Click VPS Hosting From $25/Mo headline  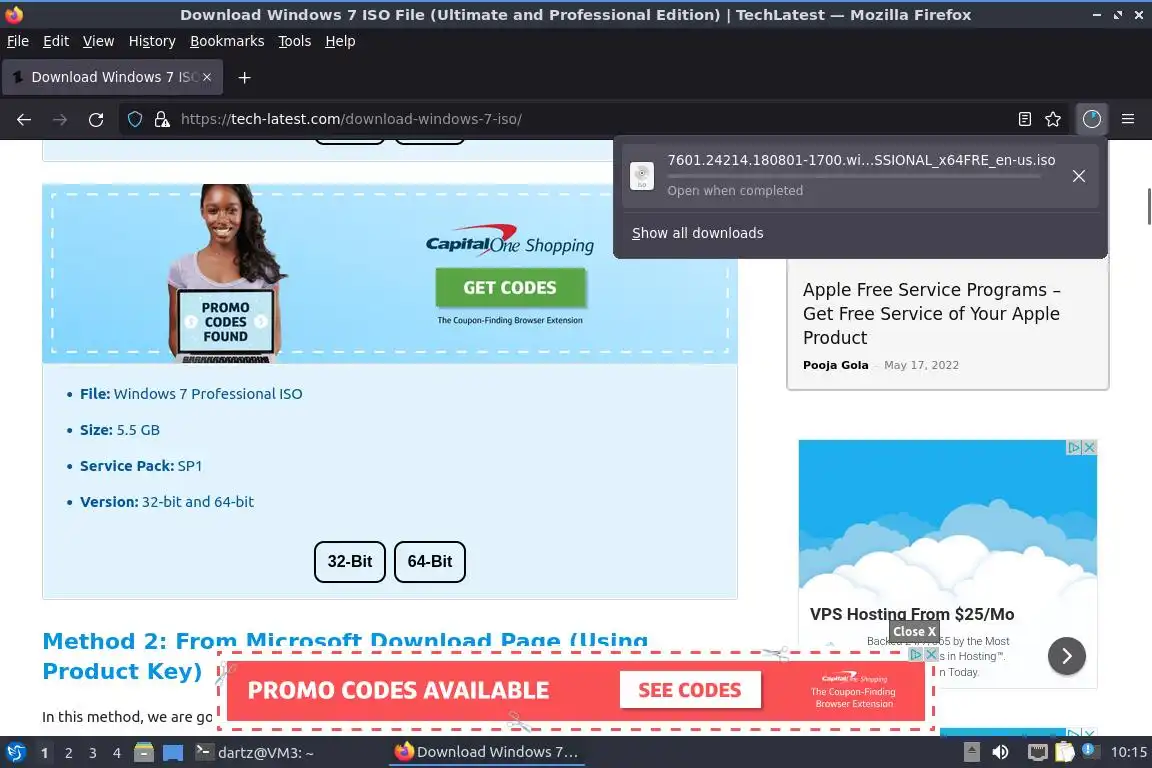(912, 614)
